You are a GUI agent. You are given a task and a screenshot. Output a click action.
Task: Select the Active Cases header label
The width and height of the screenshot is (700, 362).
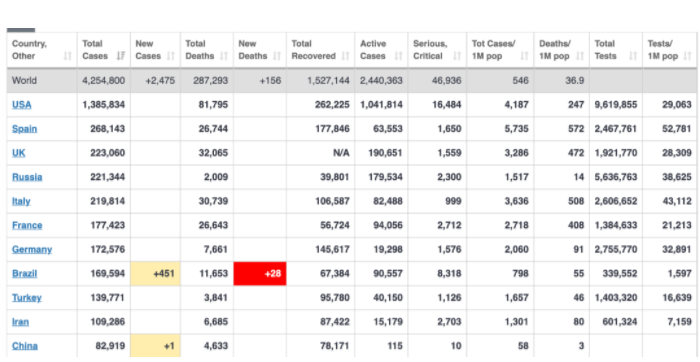[x=373, y=50]
